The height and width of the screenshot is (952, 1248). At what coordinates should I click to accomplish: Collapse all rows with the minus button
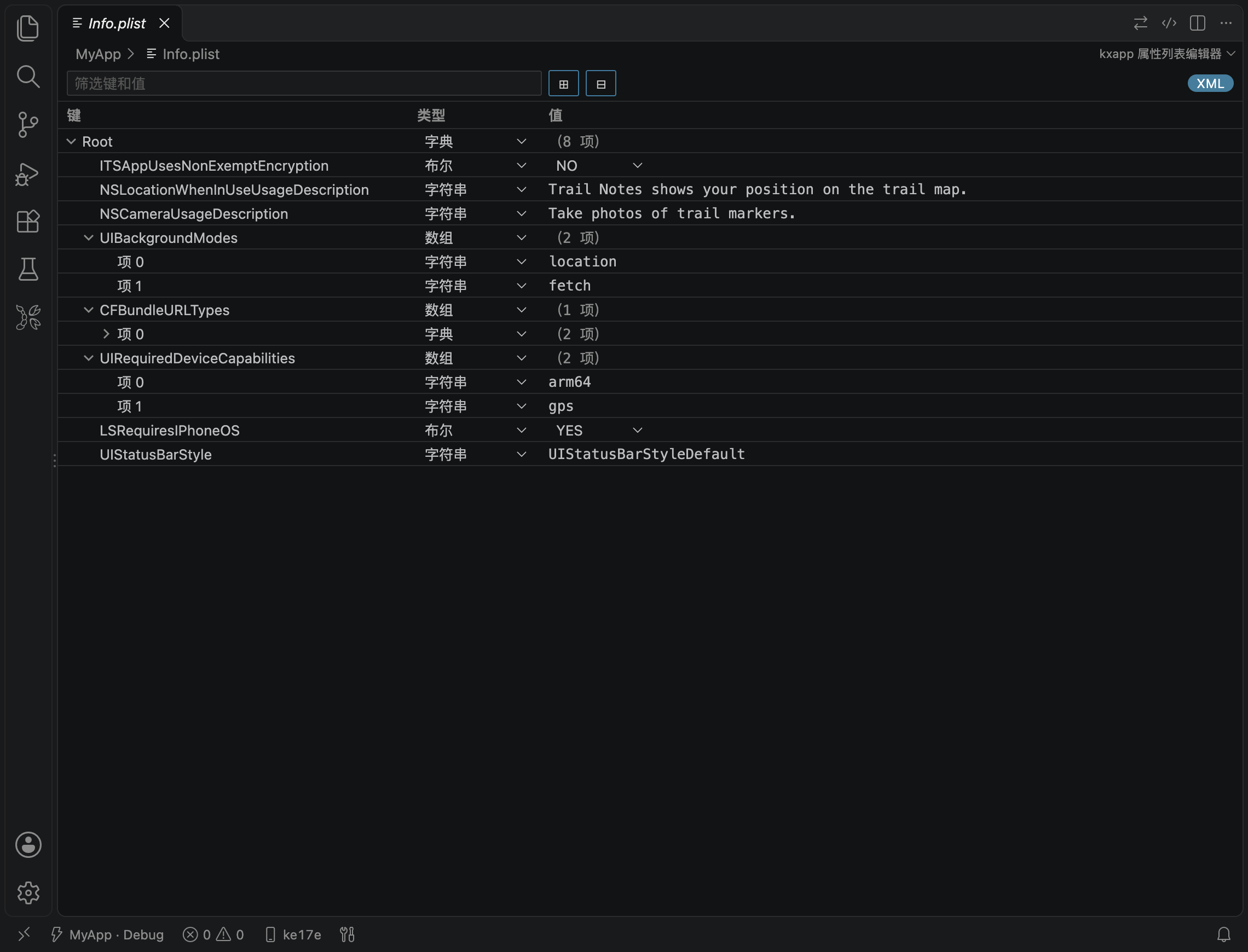pyautogui.click(x=601, y=84)
